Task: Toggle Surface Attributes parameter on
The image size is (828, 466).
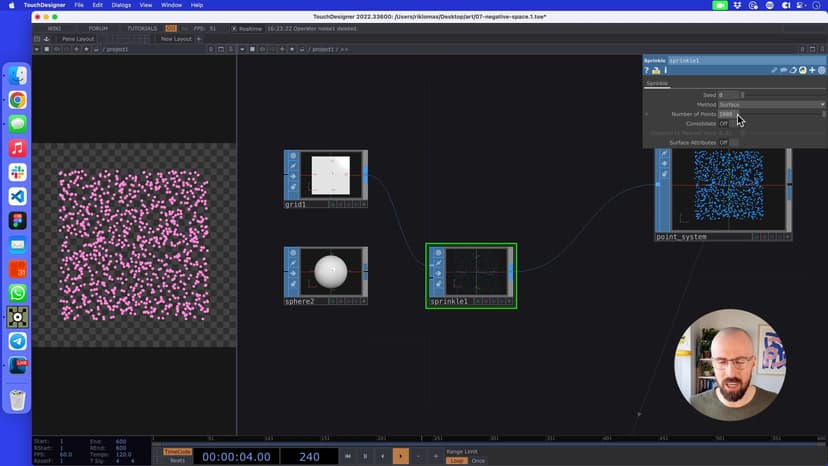Action: tap(724, 143)
